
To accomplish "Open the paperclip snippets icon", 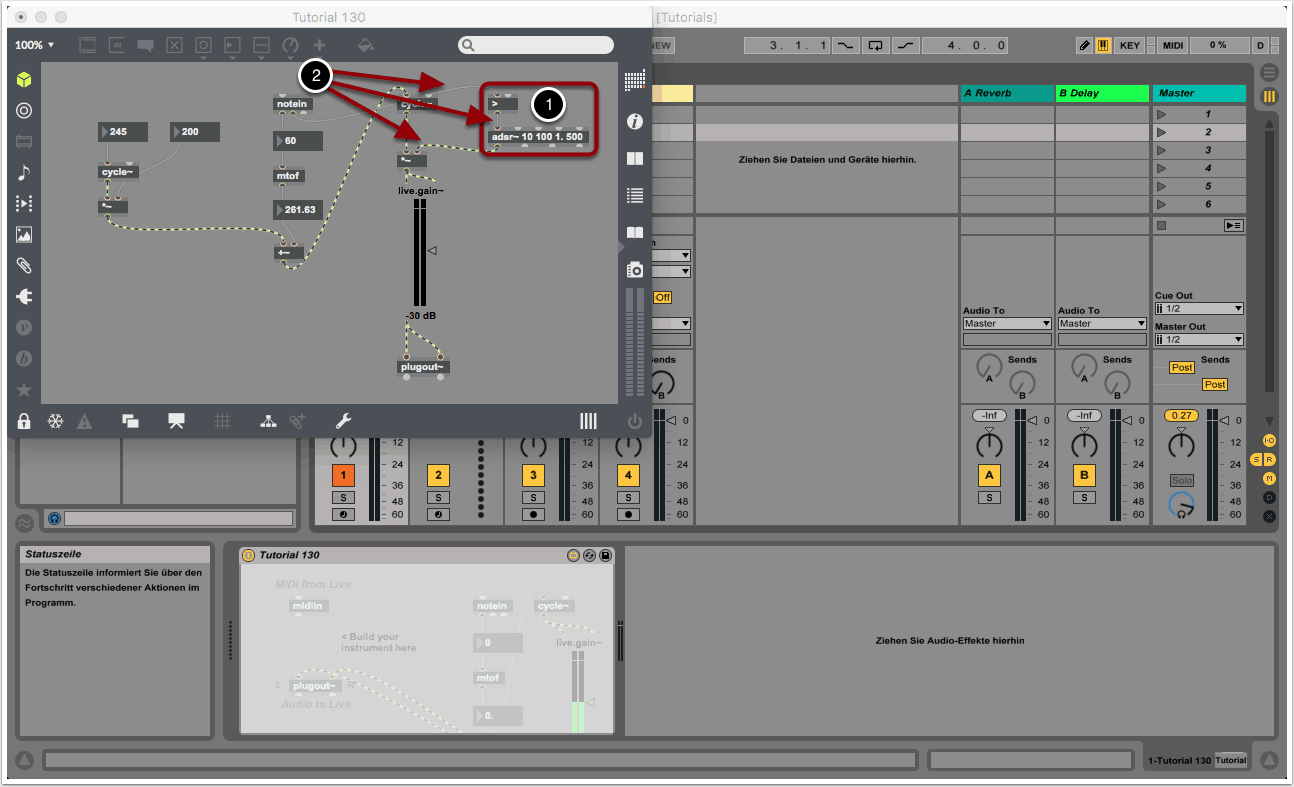I will [x=24, y=265].
